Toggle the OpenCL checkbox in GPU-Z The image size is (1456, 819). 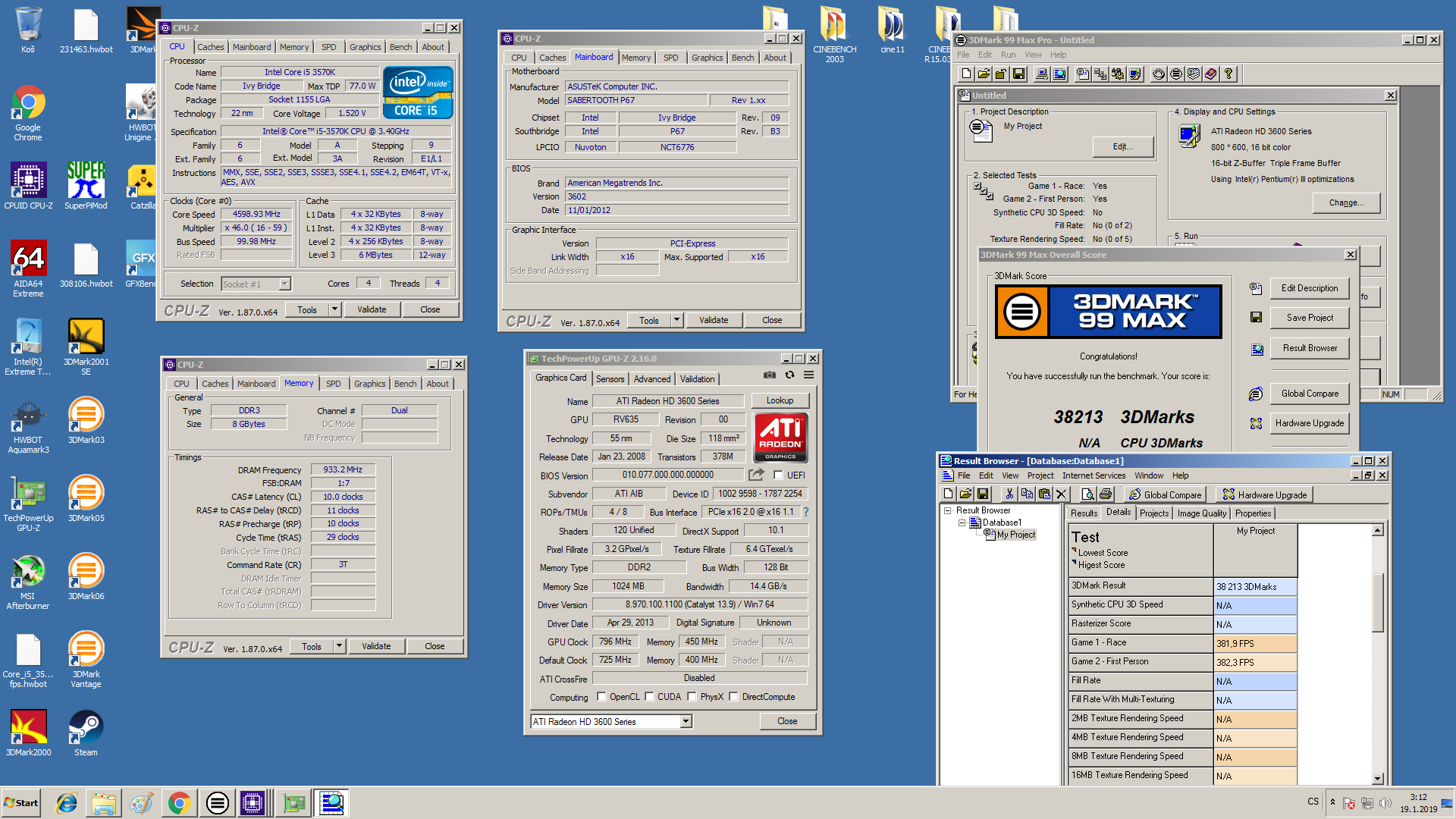[x=601, y=697]
